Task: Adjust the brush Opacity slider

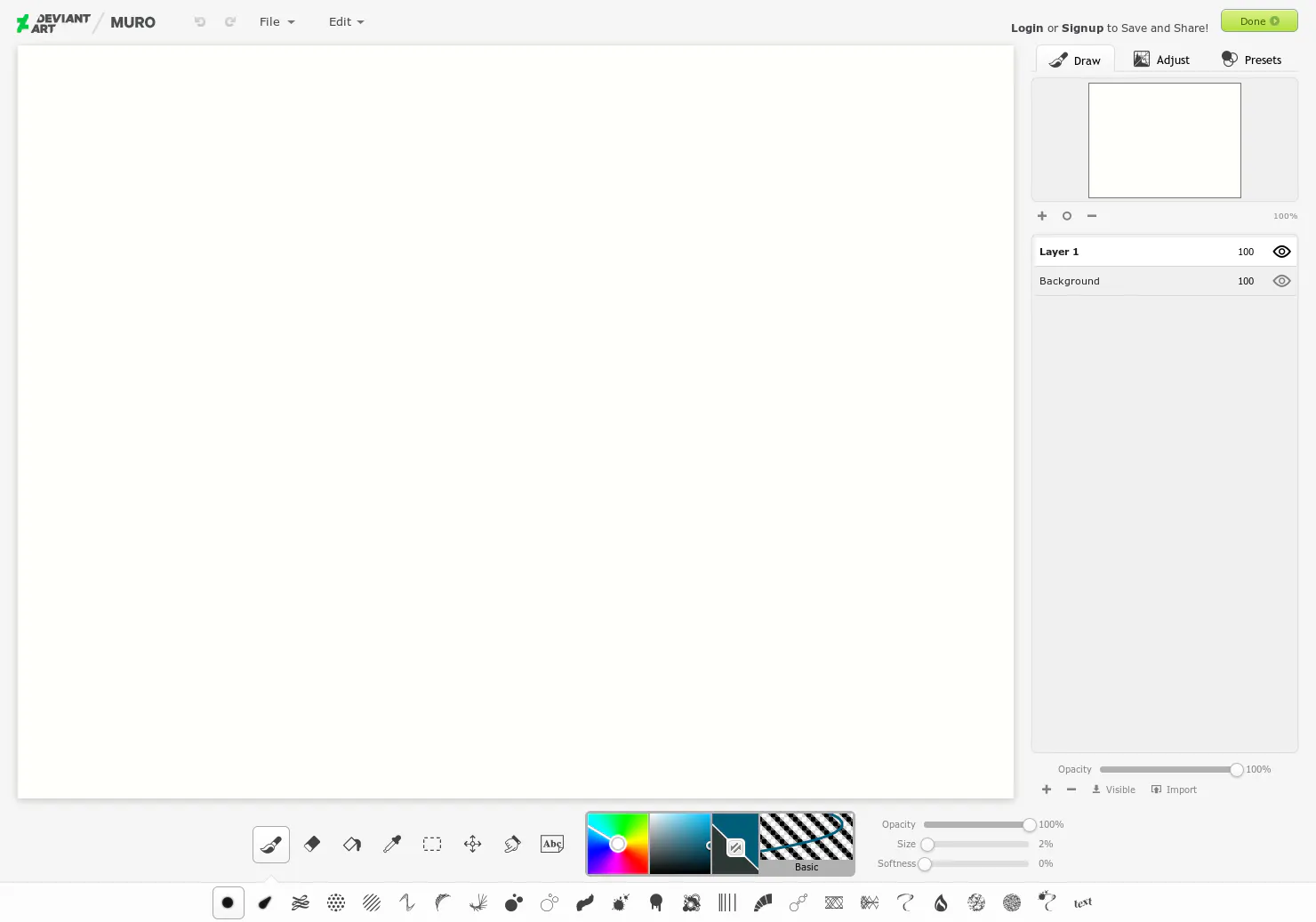Action: 976,824
